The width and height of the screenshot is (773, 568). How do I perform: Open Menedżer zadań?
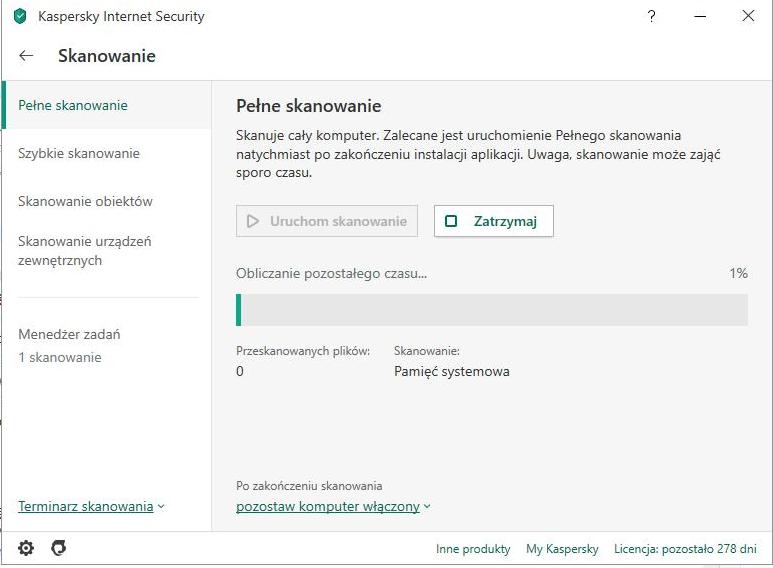(x=69, y=334)
